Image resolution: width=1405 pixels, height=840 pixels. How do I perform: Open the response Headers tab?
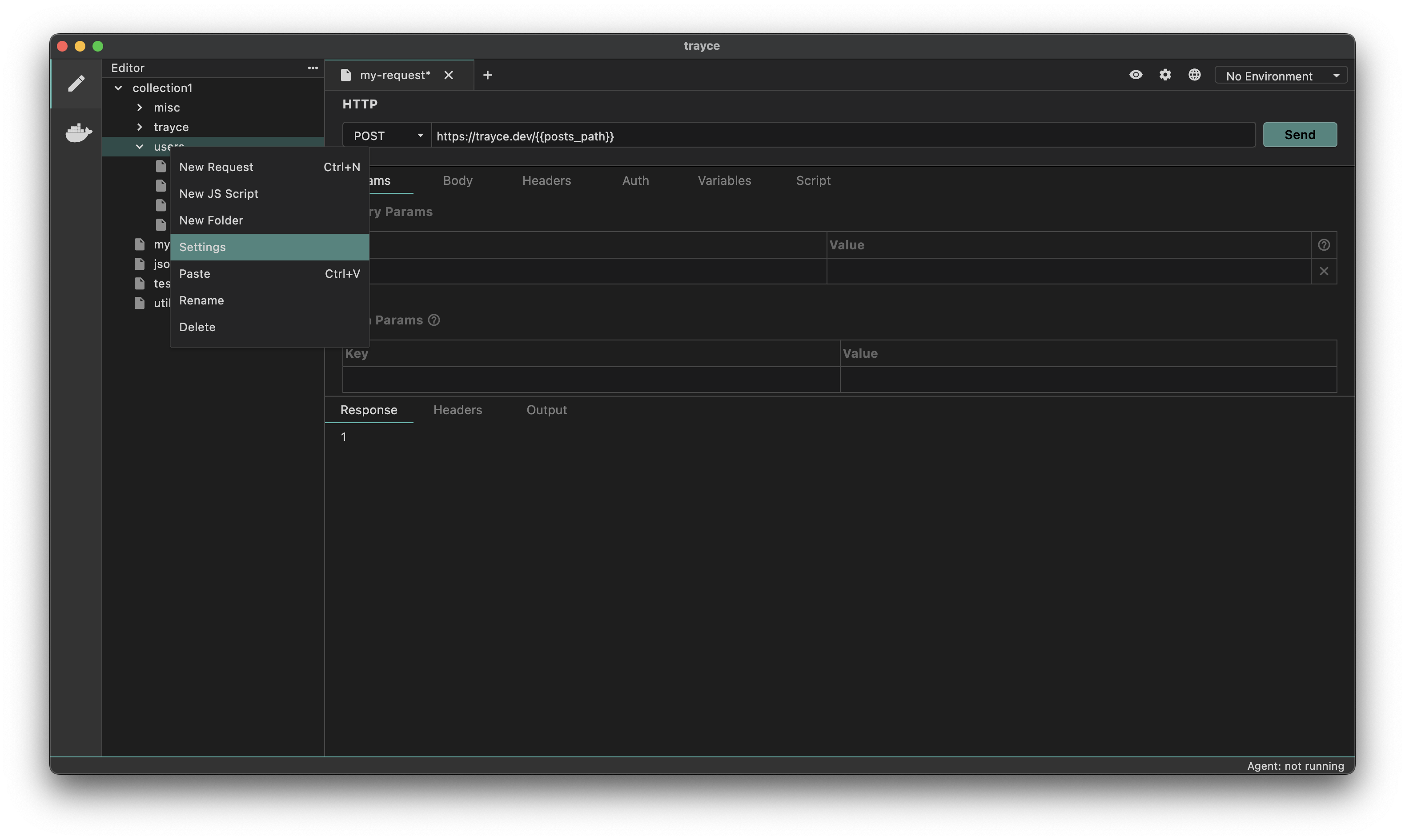click(458, 410)
